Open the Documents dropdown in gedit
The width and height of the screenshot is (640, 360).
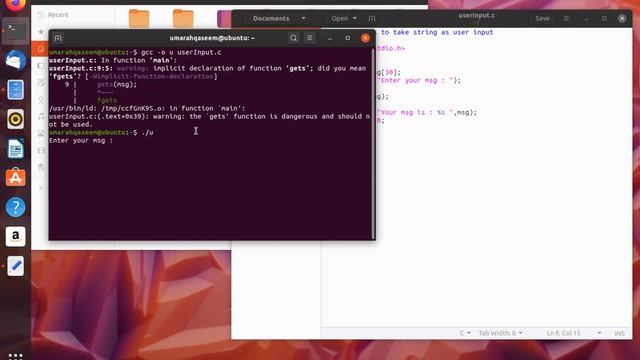279,18
